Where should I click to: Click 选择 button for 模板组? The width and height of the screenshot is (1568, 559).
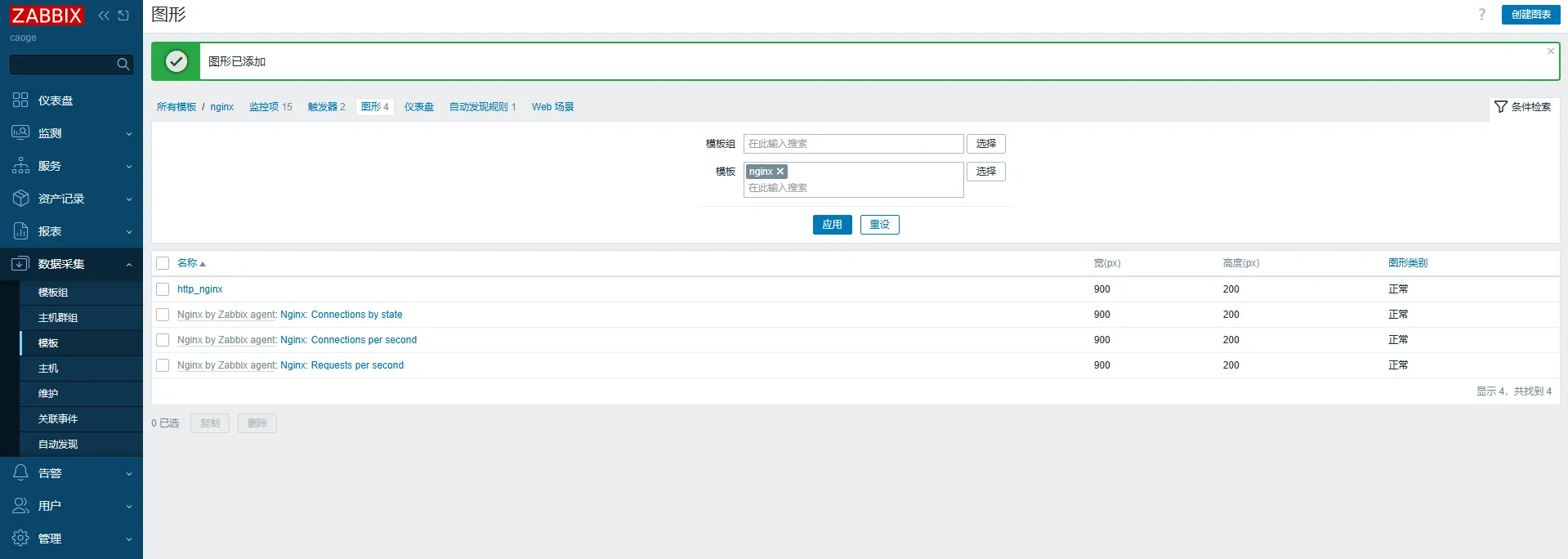[x=985, y=144]
